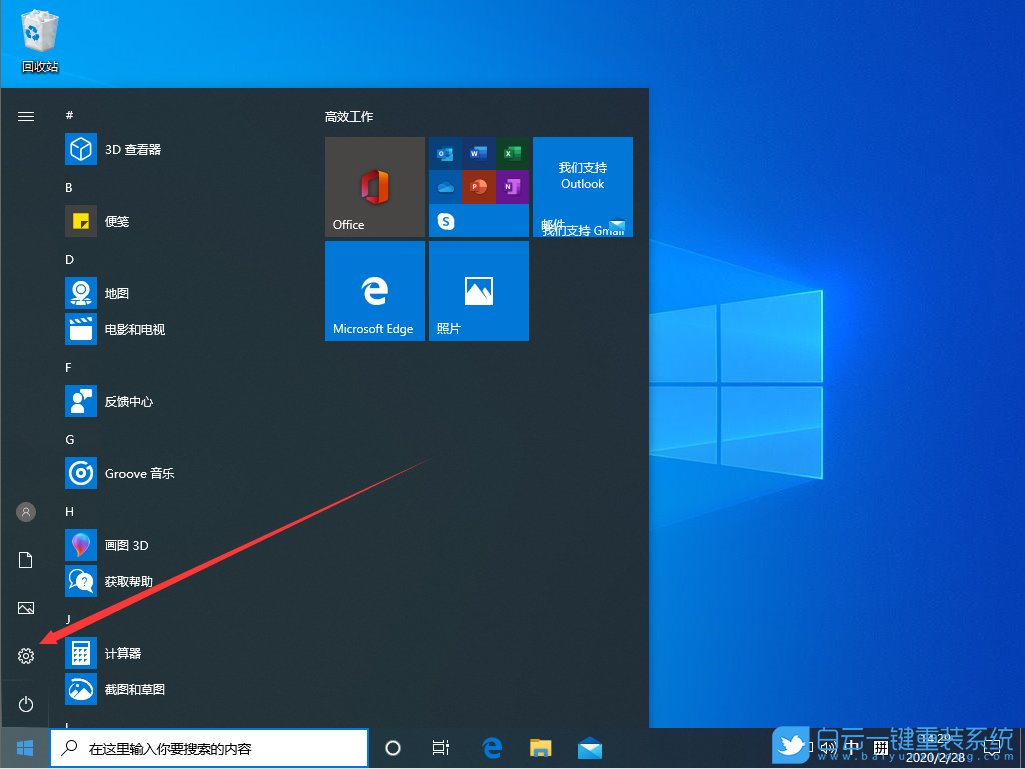1025x769 pixels.
Task: Open the 3D 查看器 viewer
Action: [128, 149]
